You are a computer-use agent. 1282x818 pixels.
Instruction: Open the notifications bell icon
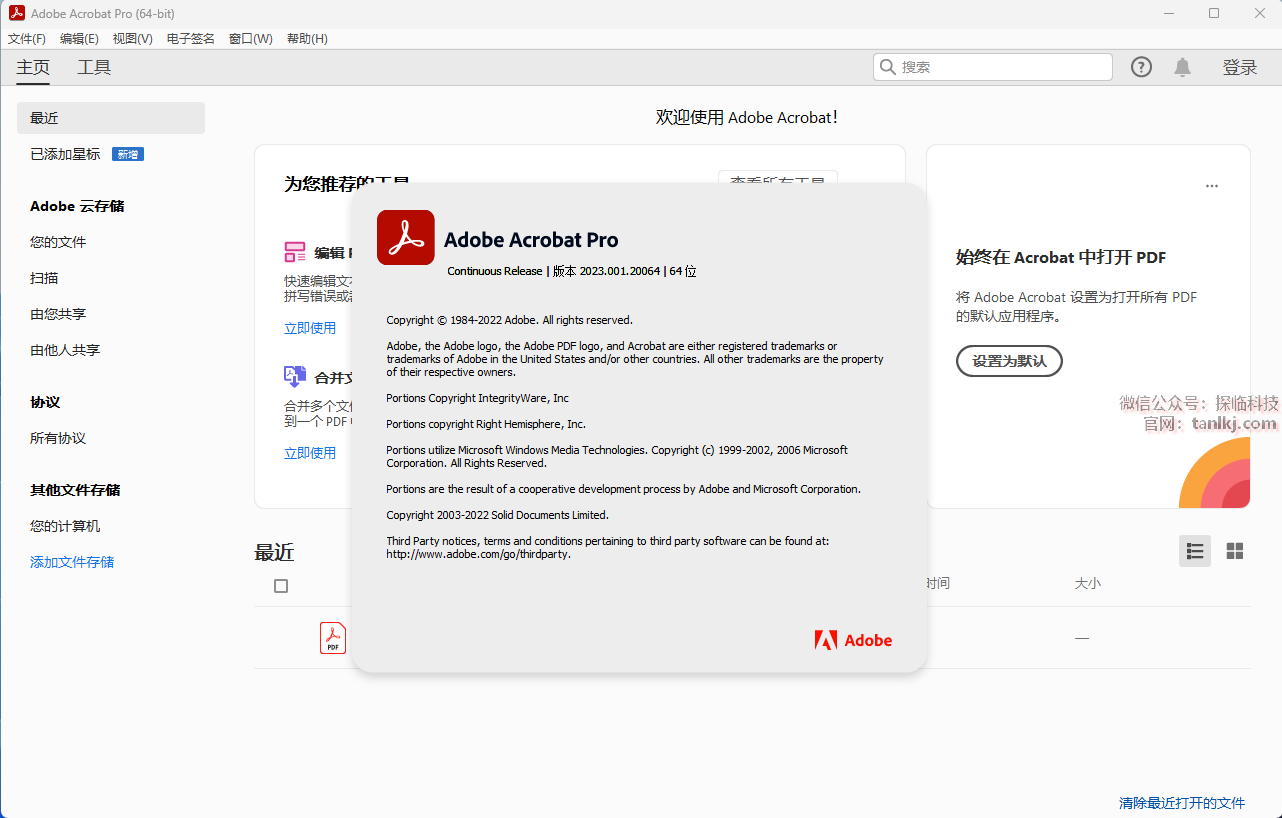click(x=1182, y=67)
